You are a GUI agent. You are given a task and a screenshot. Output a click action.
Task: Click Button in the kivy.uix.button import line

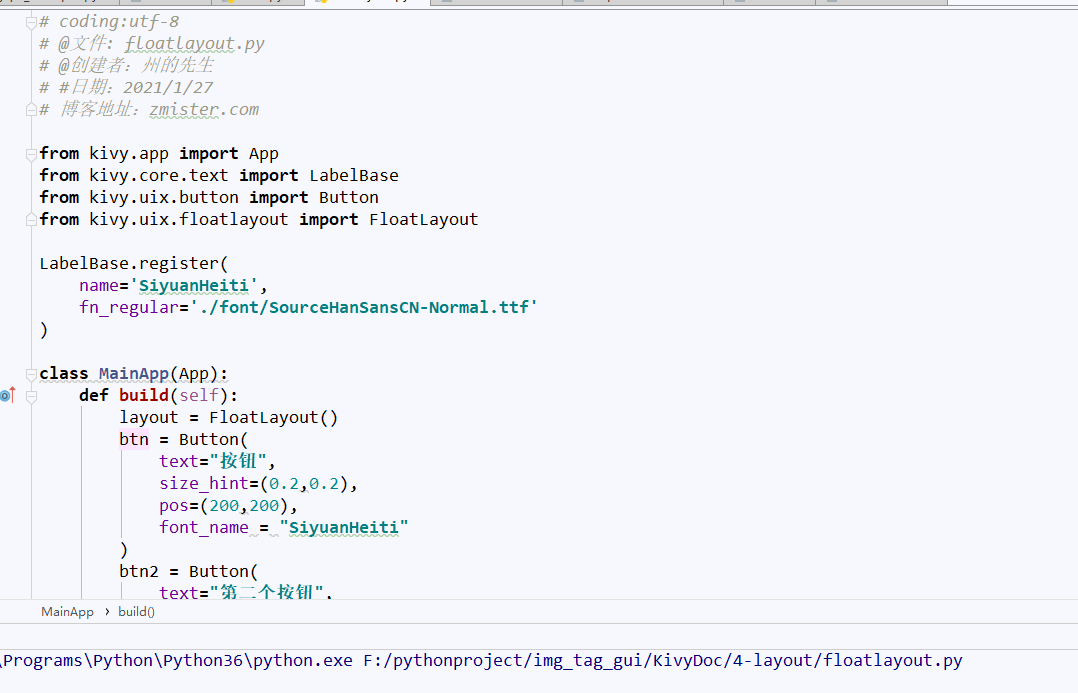349,197
